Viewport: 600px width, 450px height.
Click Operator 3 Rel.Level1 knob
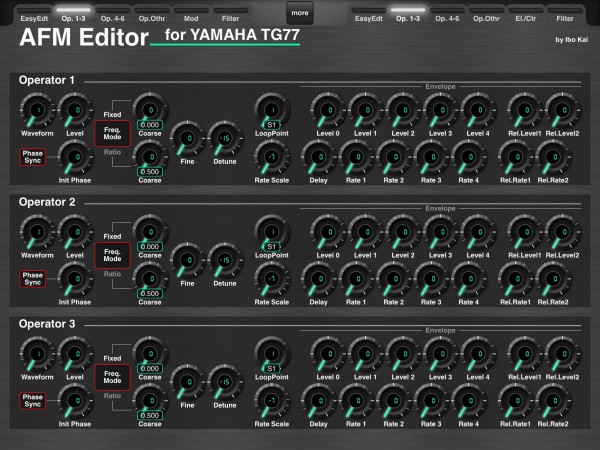pos(525,354)
